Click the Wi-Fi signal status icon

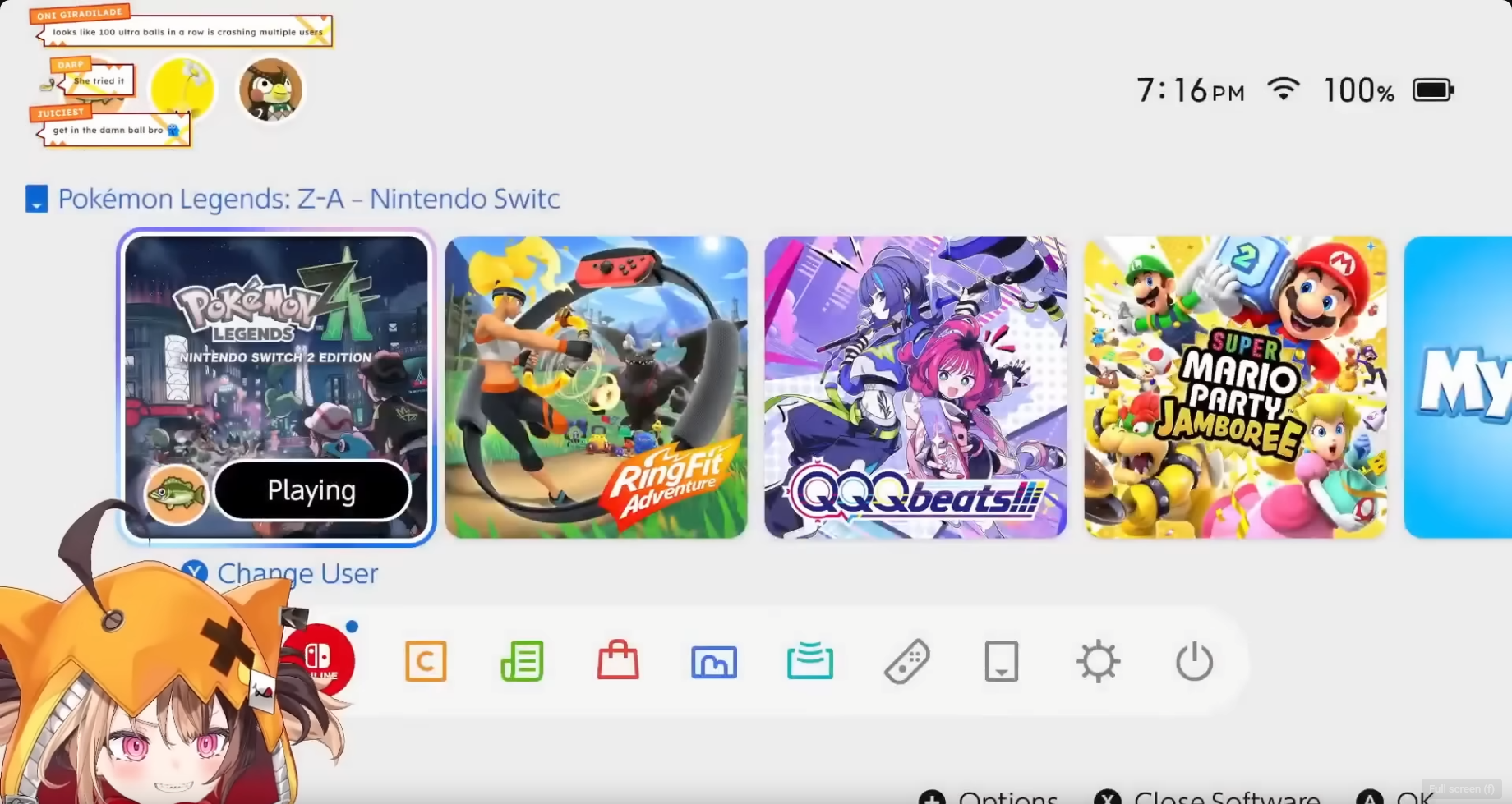[1283, 88]
